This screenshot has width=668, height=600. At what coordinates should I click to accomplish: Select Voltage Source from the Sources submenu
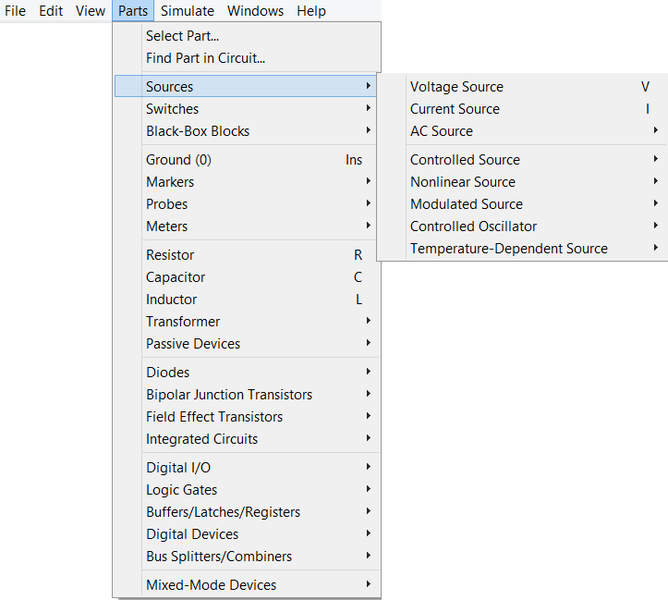tap(456, 87)
